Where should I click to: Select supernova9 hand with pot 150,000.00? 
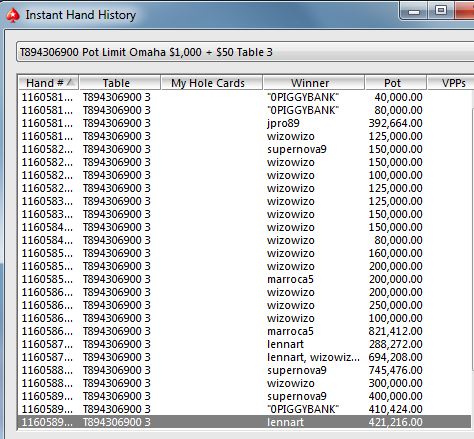tap(245, 149)
